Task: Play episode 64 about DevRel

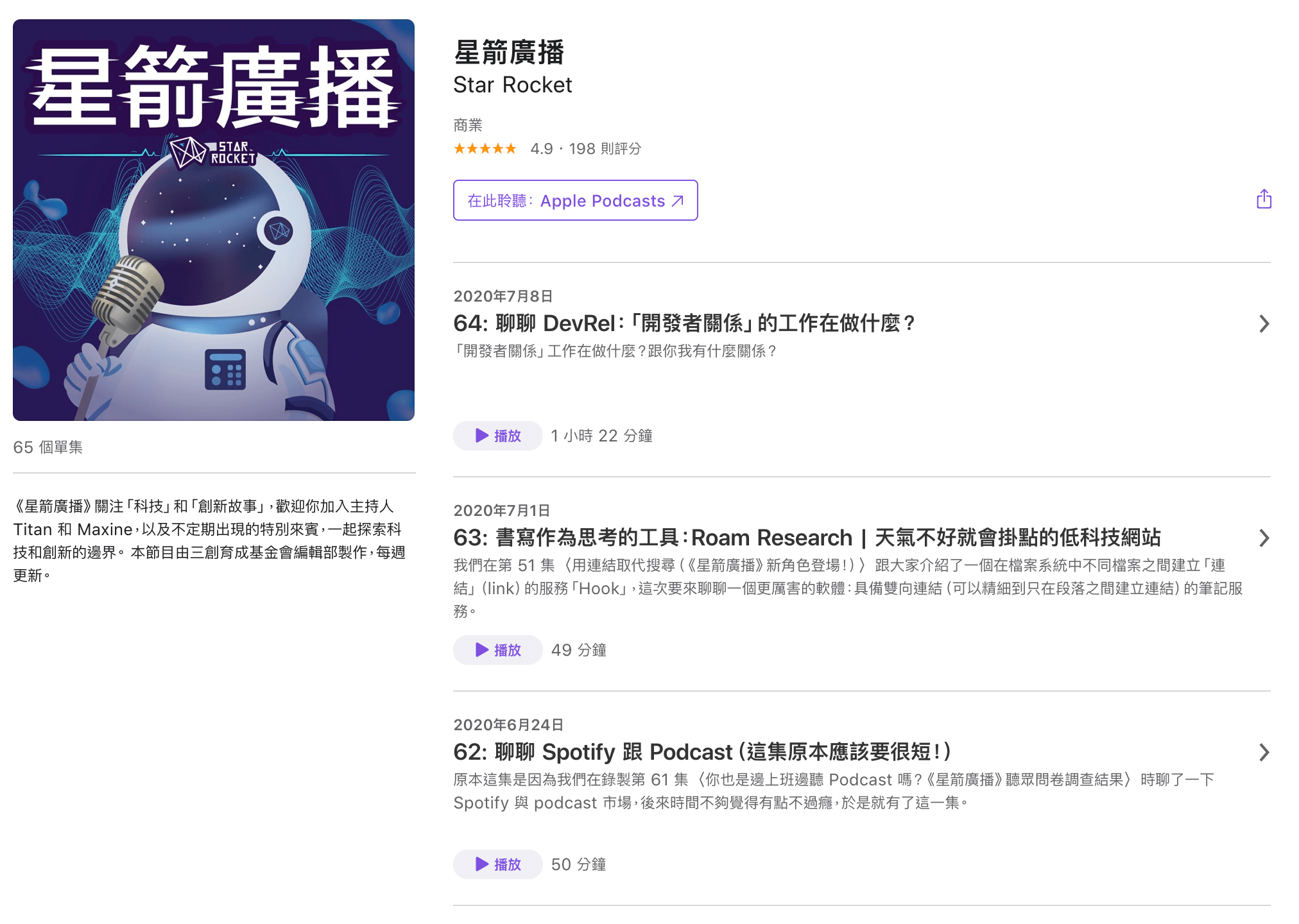Action: 498,436
